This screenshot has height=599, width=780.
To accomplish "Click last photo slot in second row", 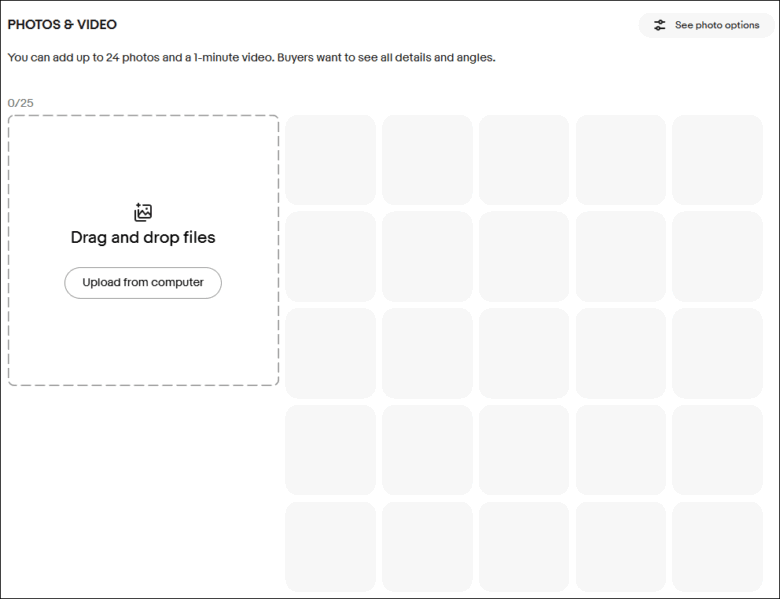I will point(717,256).
